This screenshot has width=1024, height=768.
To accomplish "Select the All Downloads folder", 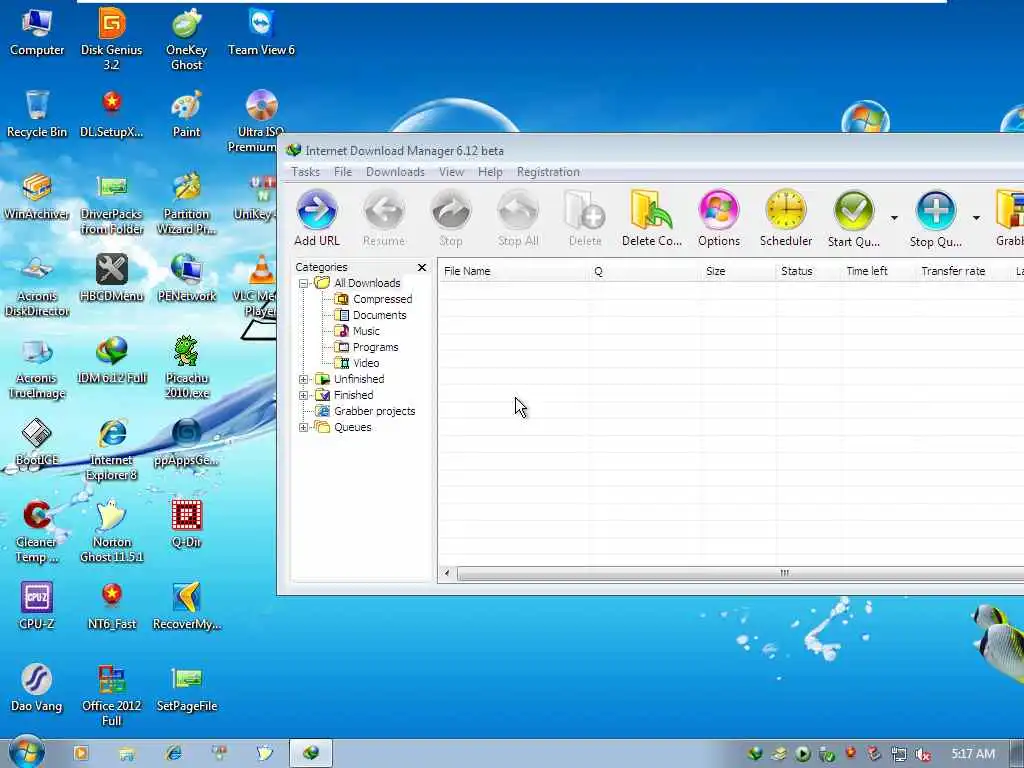I will coord(358,283).
